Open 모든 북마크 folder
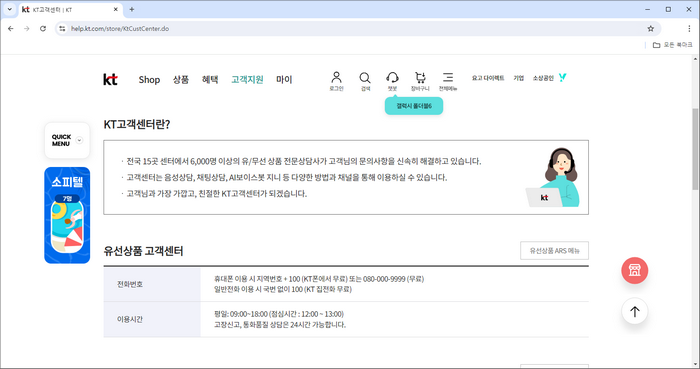The height and width of the screenshot is (369, 700). (x=673, y=45)
